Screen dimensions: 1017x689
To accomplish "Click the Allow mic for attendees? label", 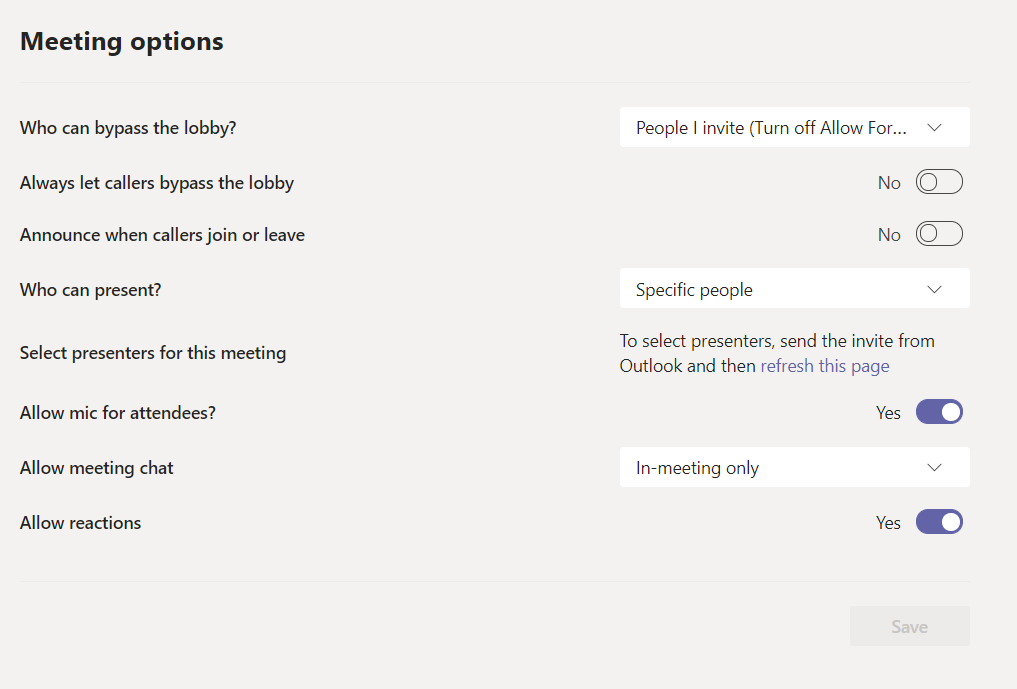I will [x=118, y=413].
